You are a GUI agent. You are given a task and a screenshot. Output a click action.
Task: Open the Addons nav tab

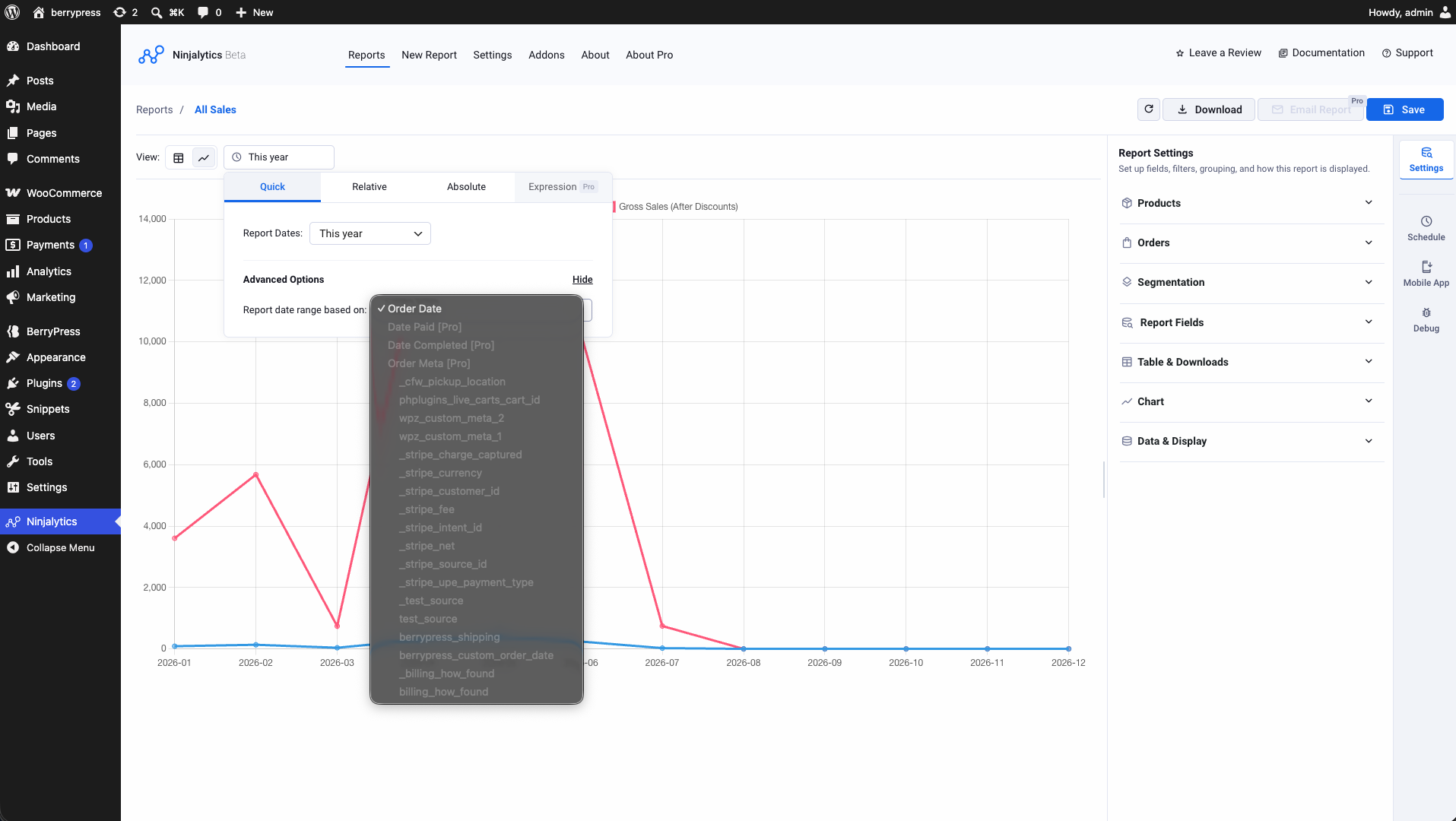(547, 55)
